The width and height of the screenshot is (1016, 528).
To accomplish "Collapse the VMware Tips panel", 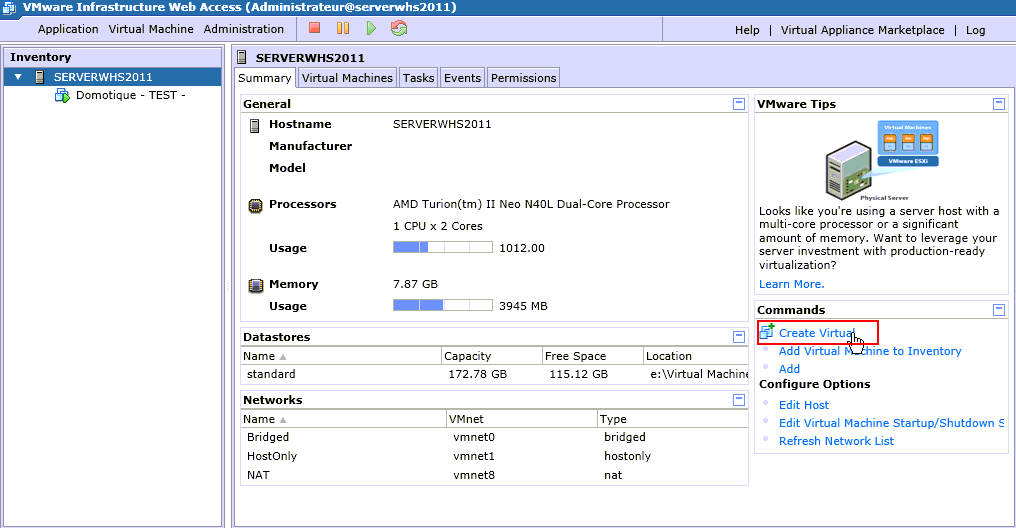I will tap(999, 104).
